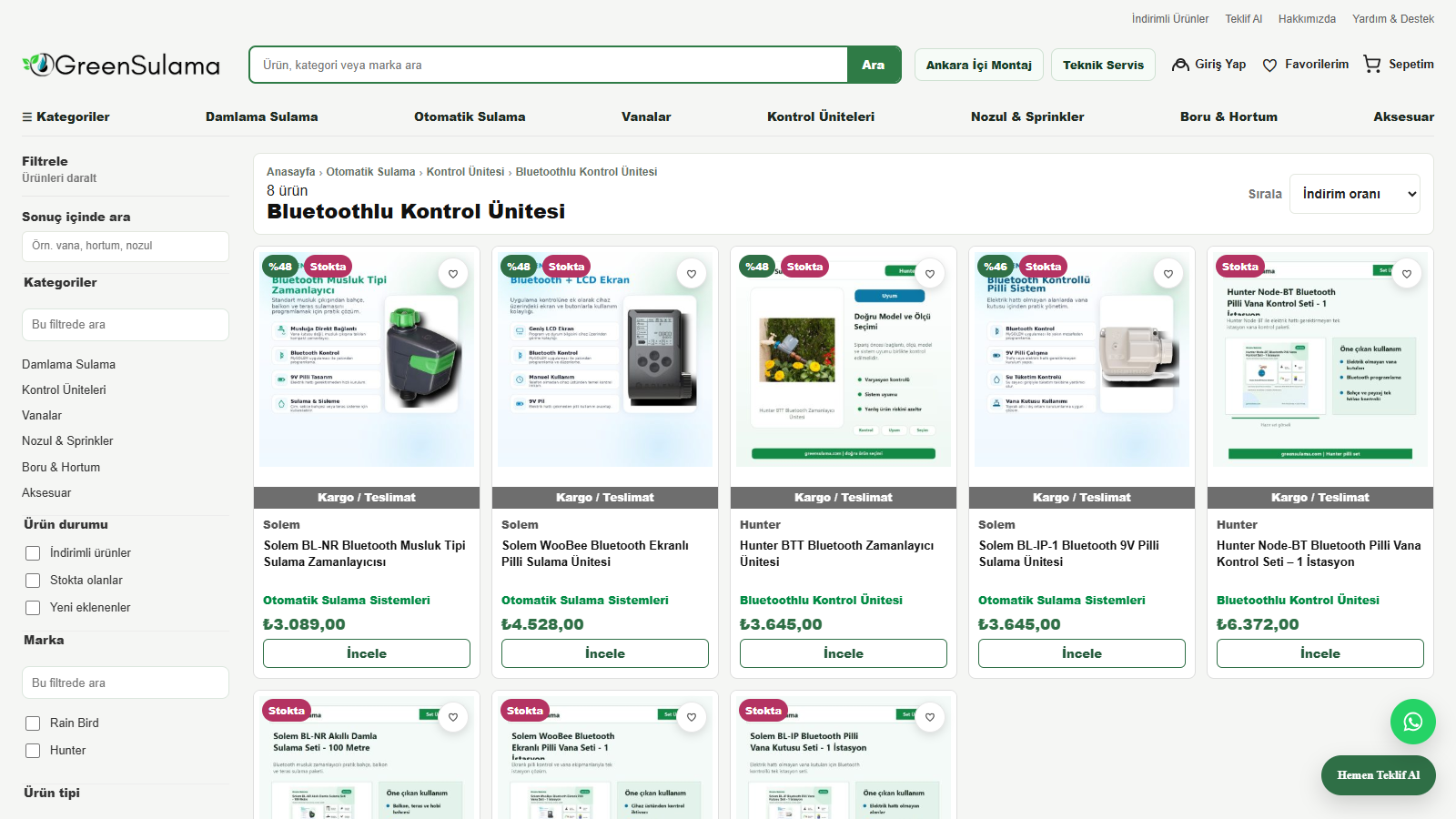Viewport: 1456px width, 819px height.
Task: Click İncele for Solem BL-NR Musluk Tipi
Action: tap(367, 653)
